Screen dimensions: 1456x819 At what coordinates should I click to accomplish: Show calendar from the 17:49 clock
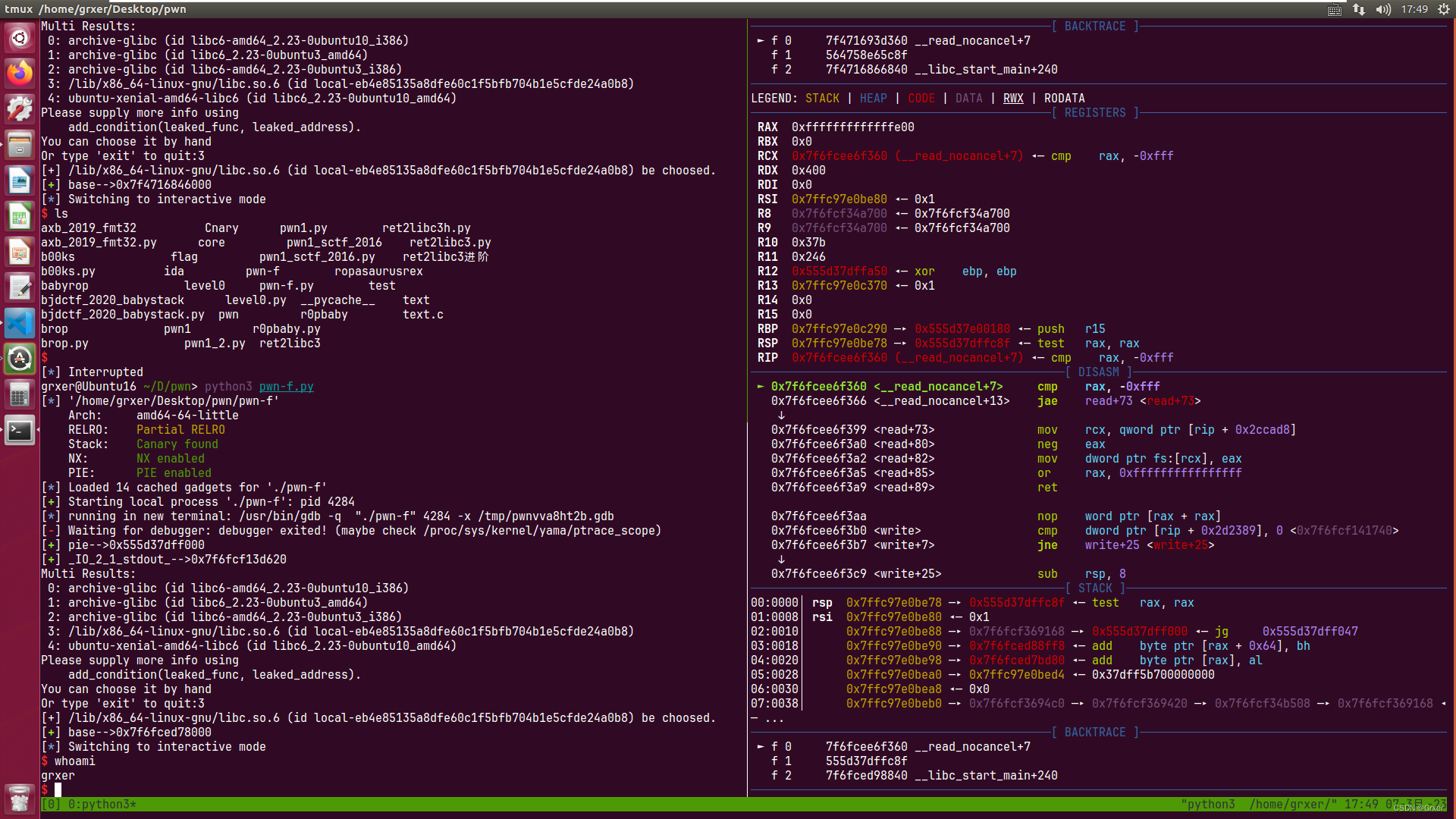pyautogui.click(x=1414, y=9)
